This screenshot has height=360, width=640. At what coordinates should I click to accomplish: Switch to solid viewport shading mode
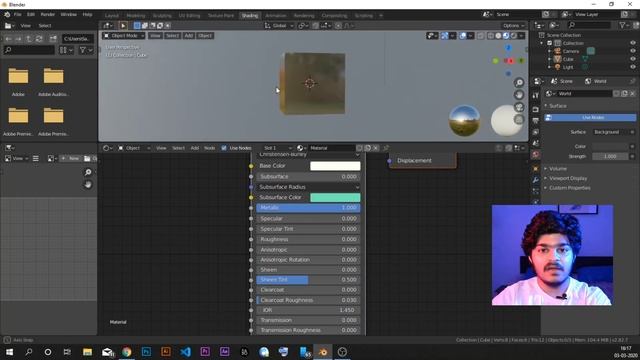[498, 36]
